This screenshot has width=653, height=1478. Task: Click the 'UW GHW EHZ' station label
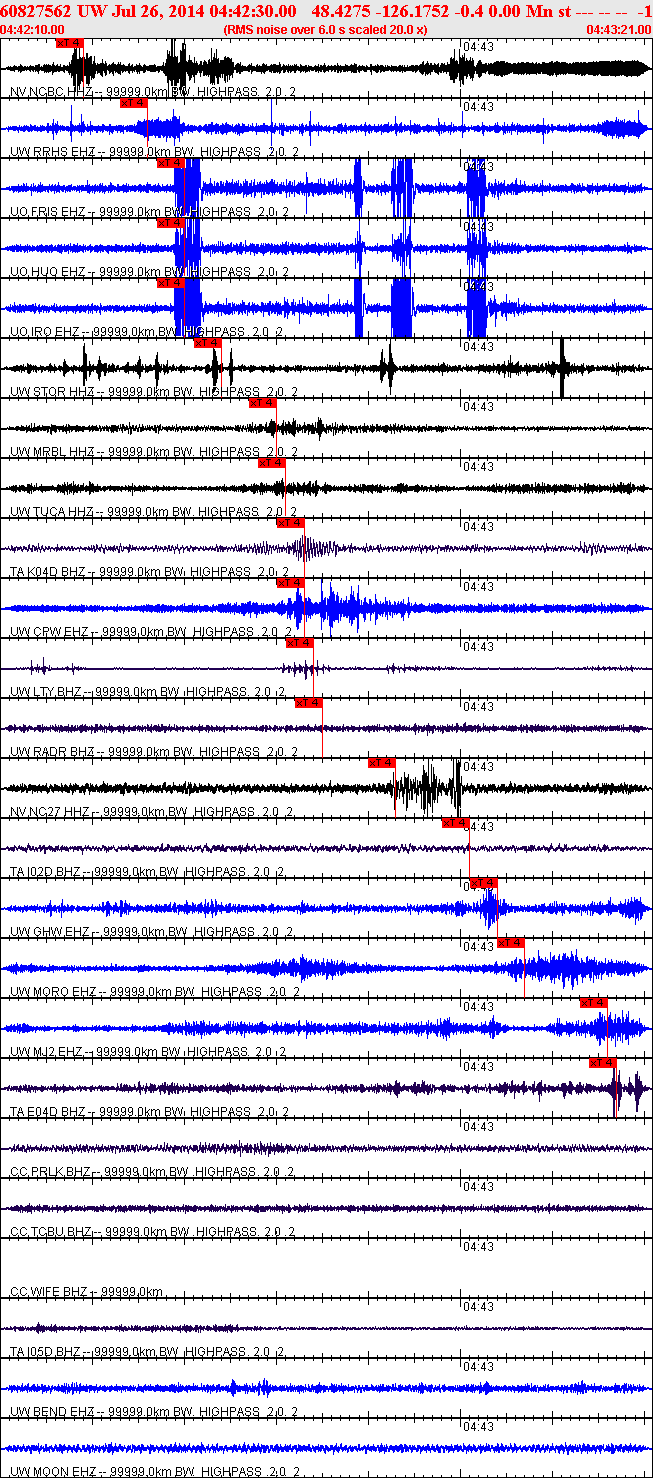point(49,932)
